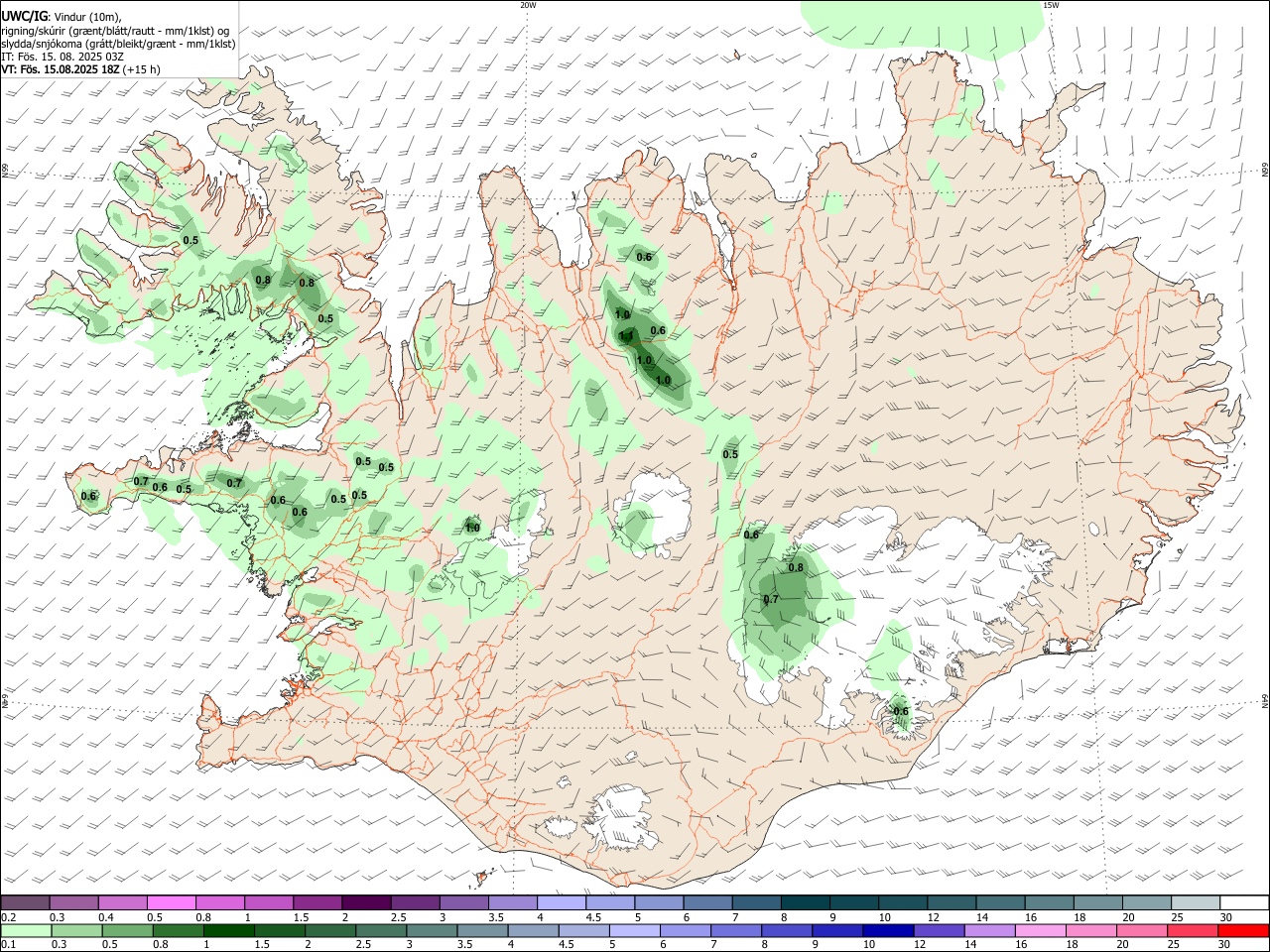
Task: Click the '15W' longitude label
Action: (1051, 5)
